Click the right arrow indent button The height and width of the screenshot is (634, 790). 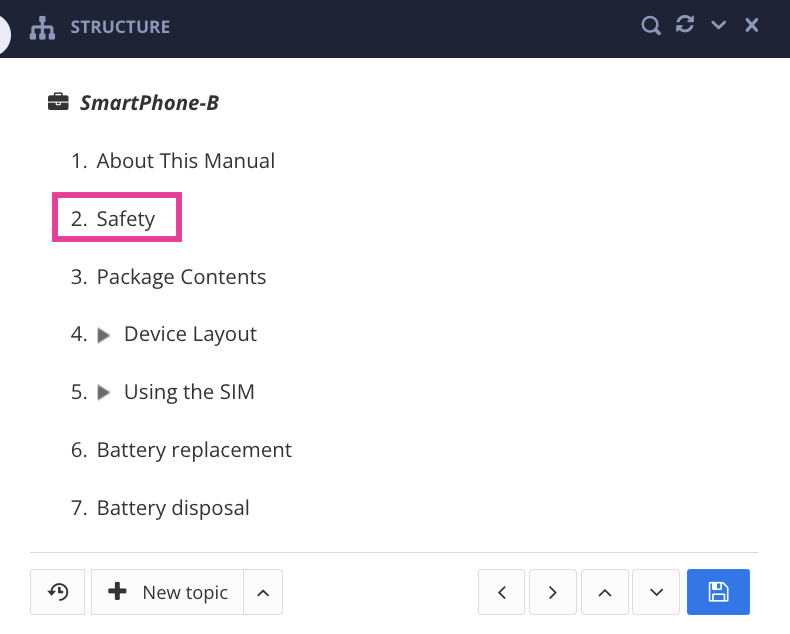[x=553, y=592]
